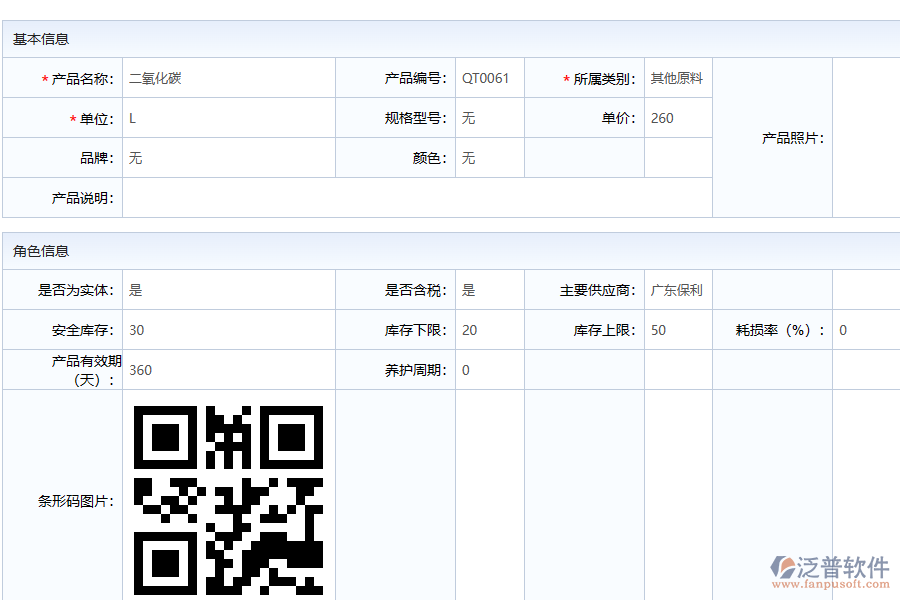The image size is (900, 600).
Task: Click the 品牌 field showing 无
Action: [228, 158]
